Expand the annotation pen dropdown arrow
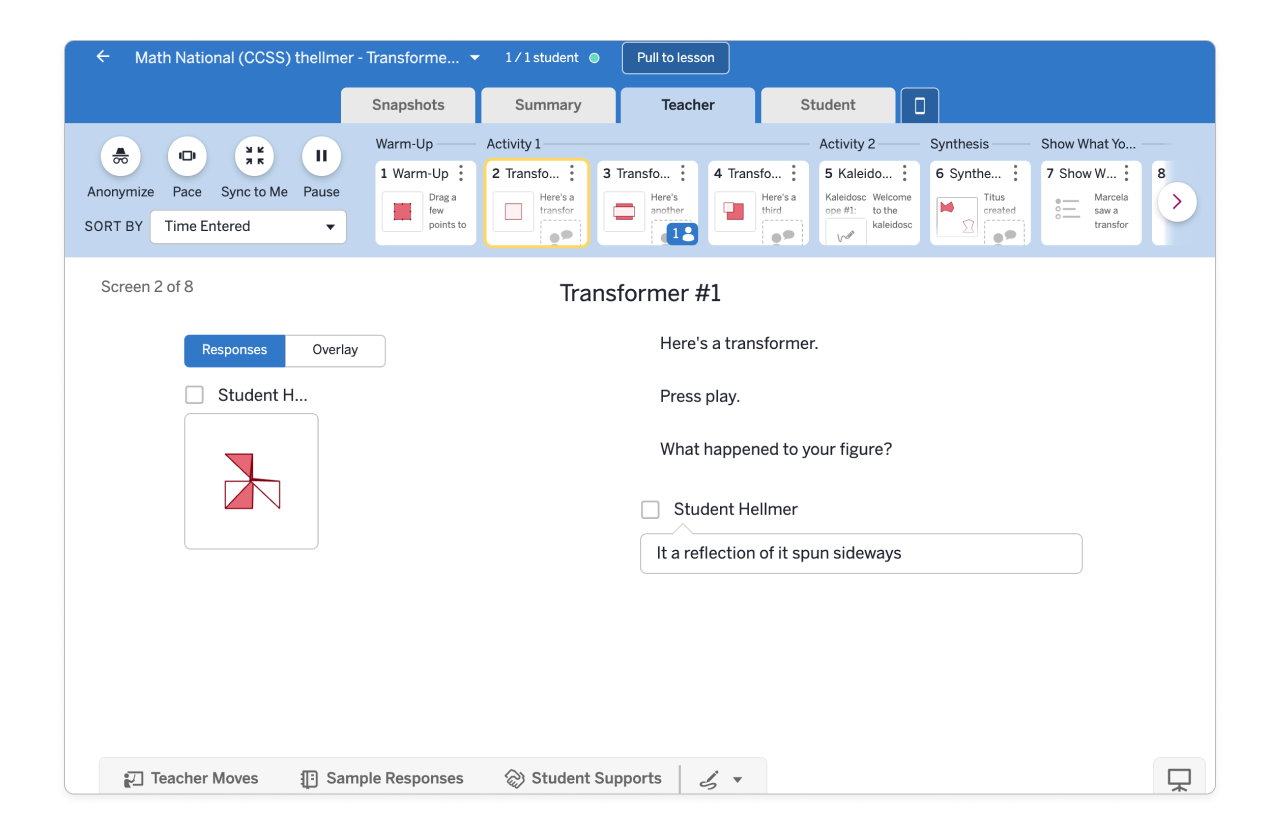Image resolution: width=1280 pixels, height=836 pixels. 737,778
